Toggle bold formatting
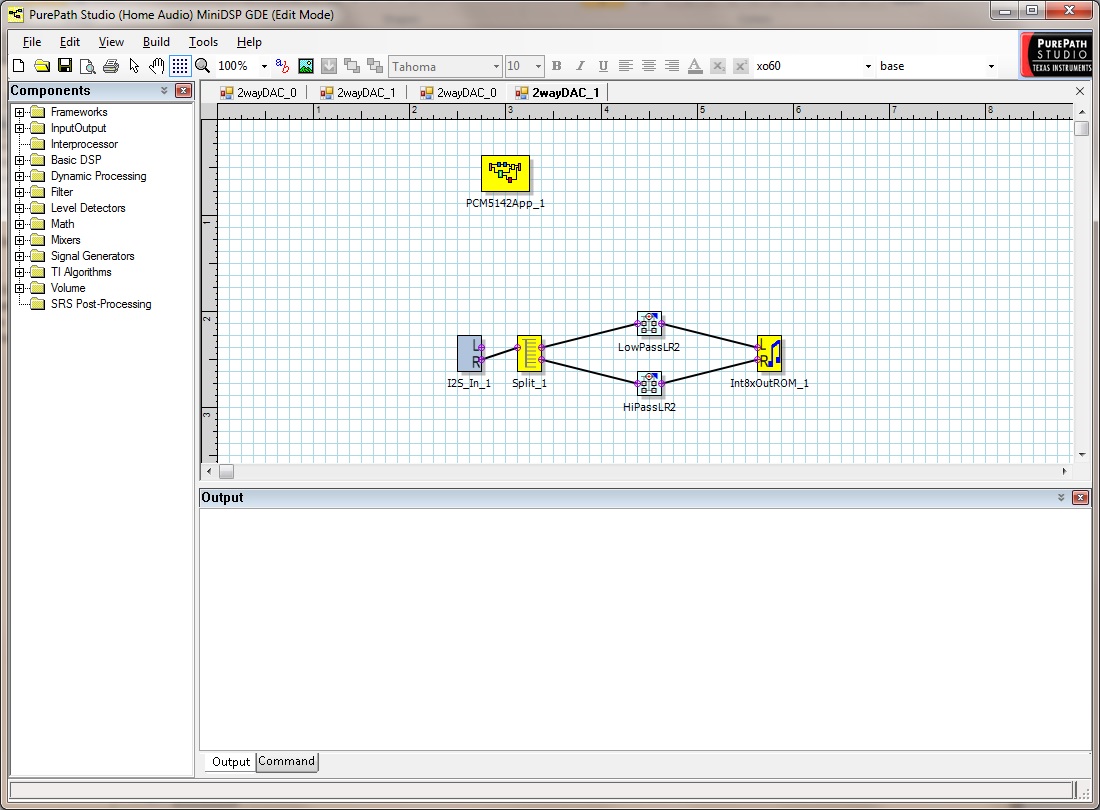This screenshot has height=810, width=1100. (x=556, y=66)
